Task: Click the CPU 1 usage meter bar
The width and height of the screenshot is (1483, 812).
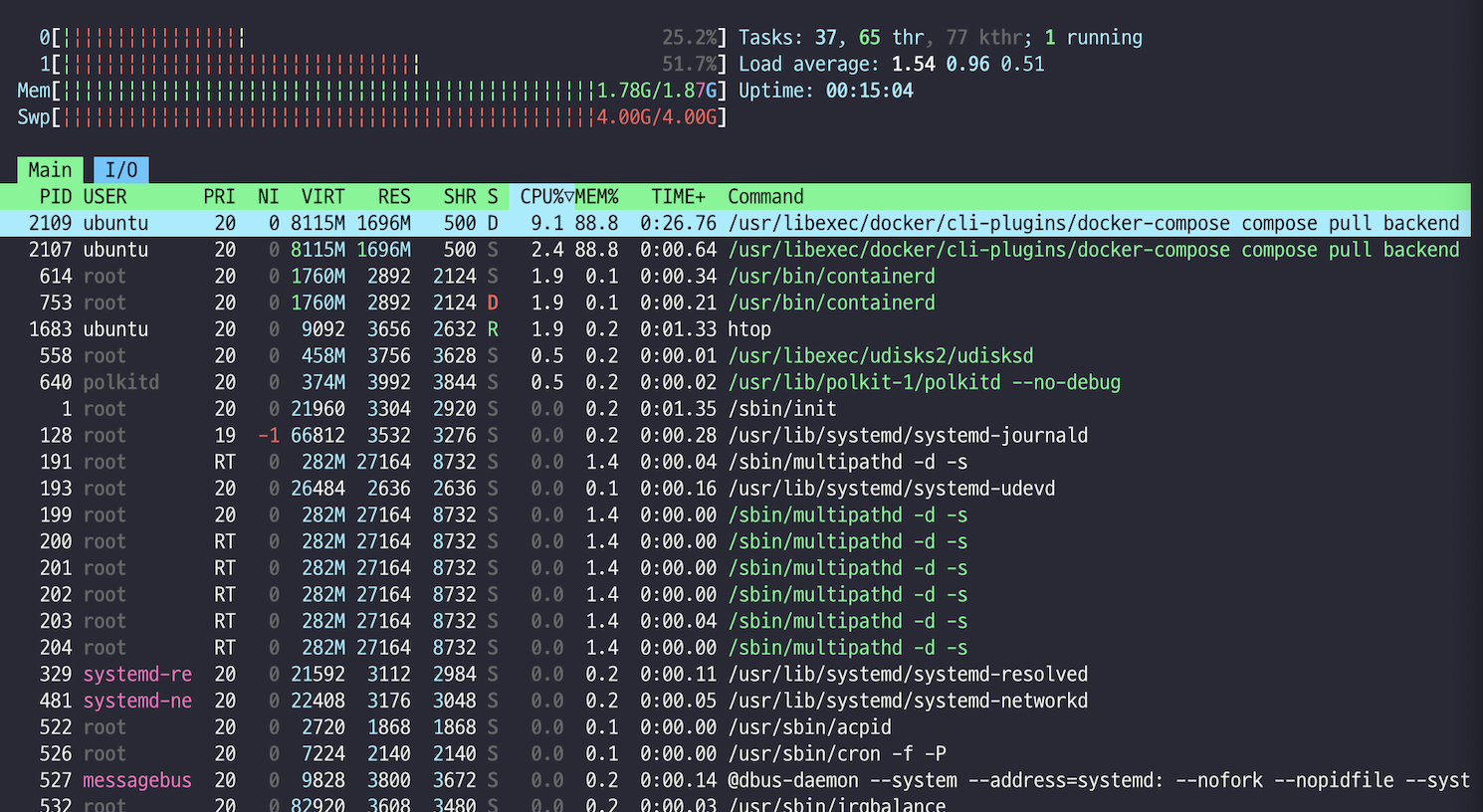Action: pos(383,65)
